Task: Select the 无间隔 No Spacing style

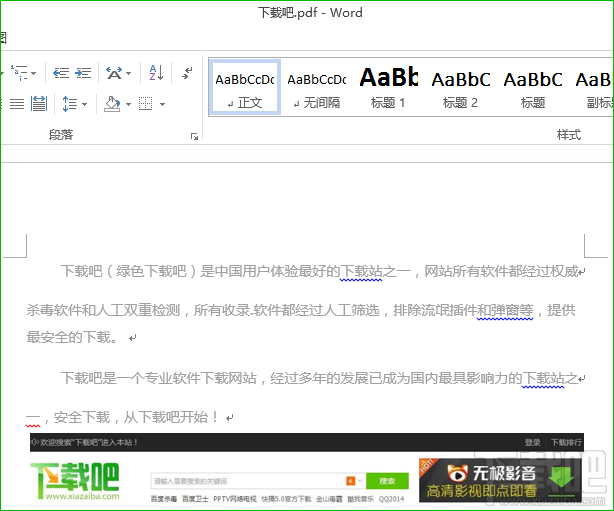Action: pyautogui.click(x=317, y=87)
